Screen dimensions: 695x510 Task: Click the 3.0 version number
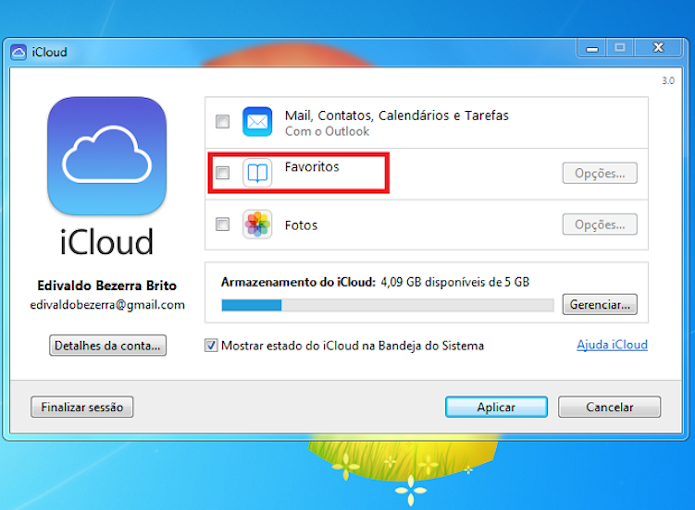click(x=668, y=81)
